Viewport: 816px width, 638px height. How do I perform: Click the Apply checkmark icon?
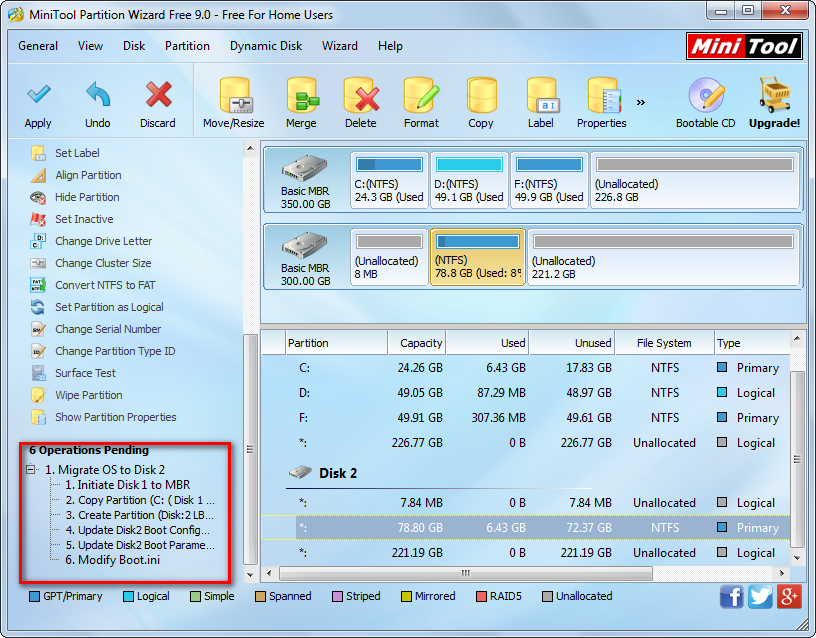(x=38, y=94)
